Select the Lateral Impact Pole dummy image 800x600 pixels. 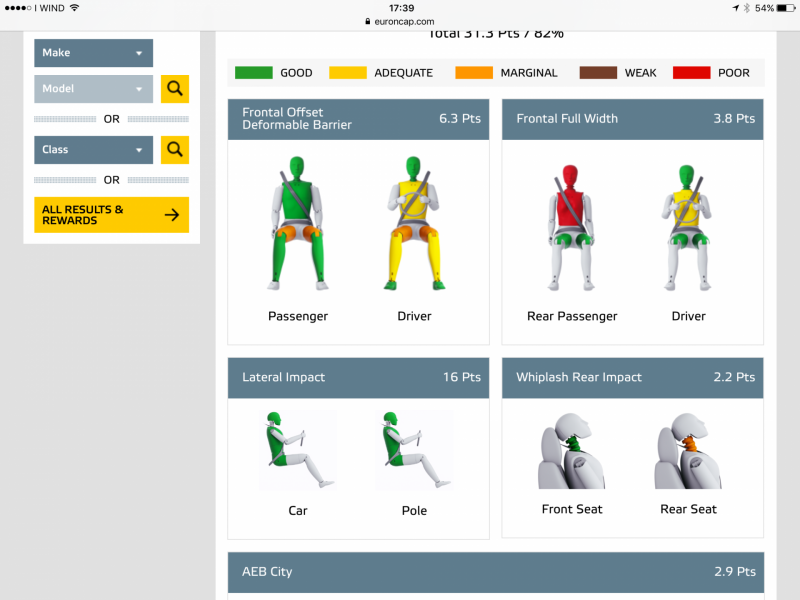click(x=414, y=451)
